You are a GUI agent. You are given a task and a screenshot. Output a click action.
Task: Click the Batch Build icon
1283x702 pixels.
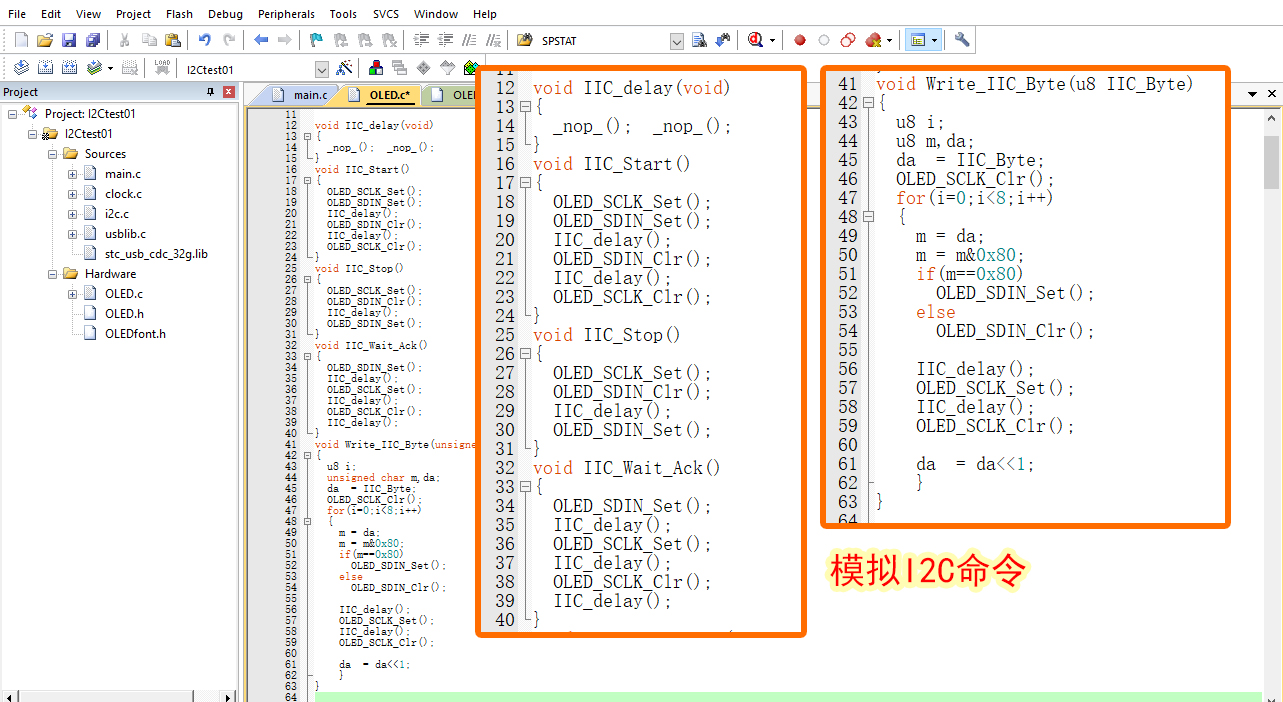click(94, 68)
